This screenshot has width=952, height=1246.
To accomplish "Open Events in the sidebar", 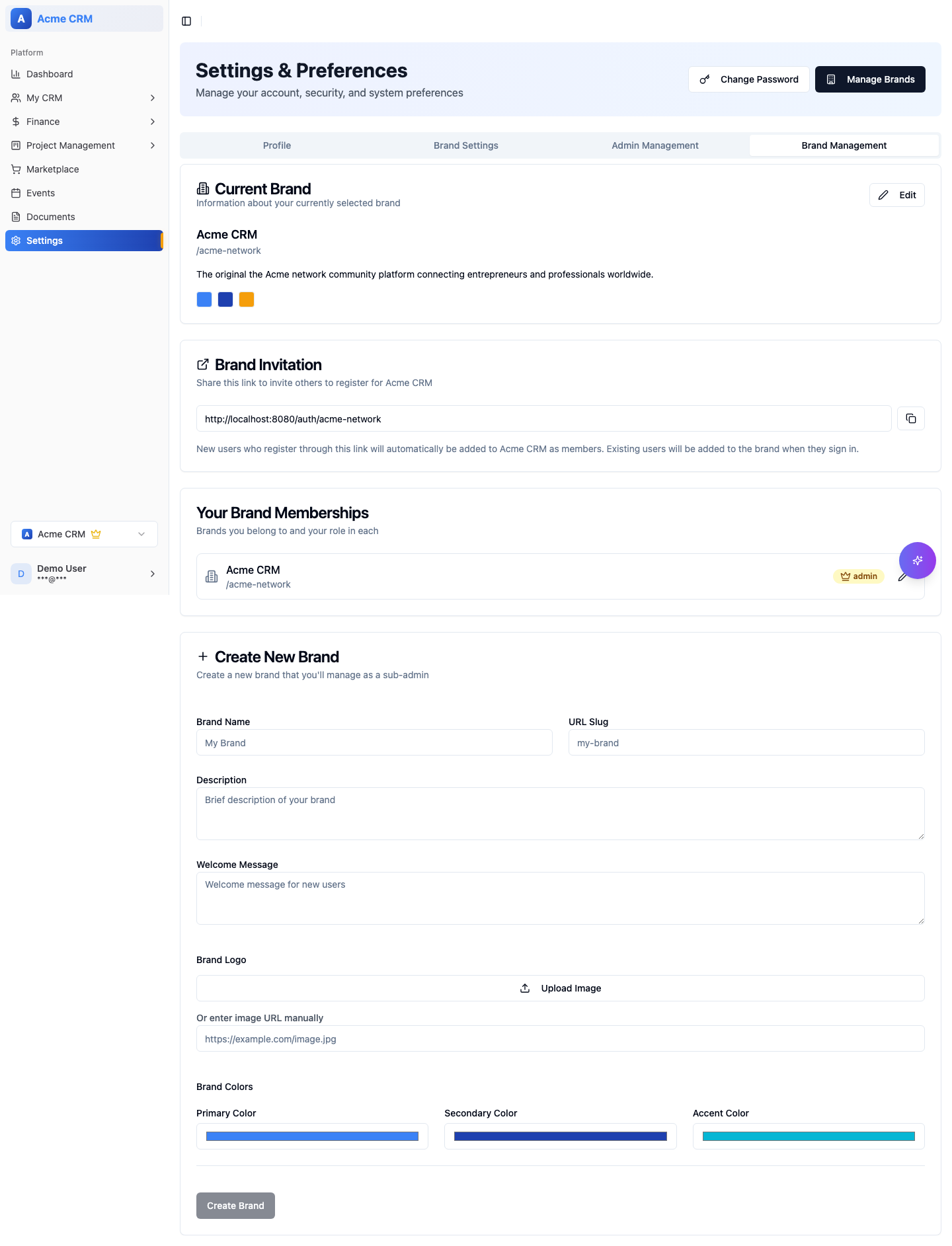I will click(x=84, y=193).
